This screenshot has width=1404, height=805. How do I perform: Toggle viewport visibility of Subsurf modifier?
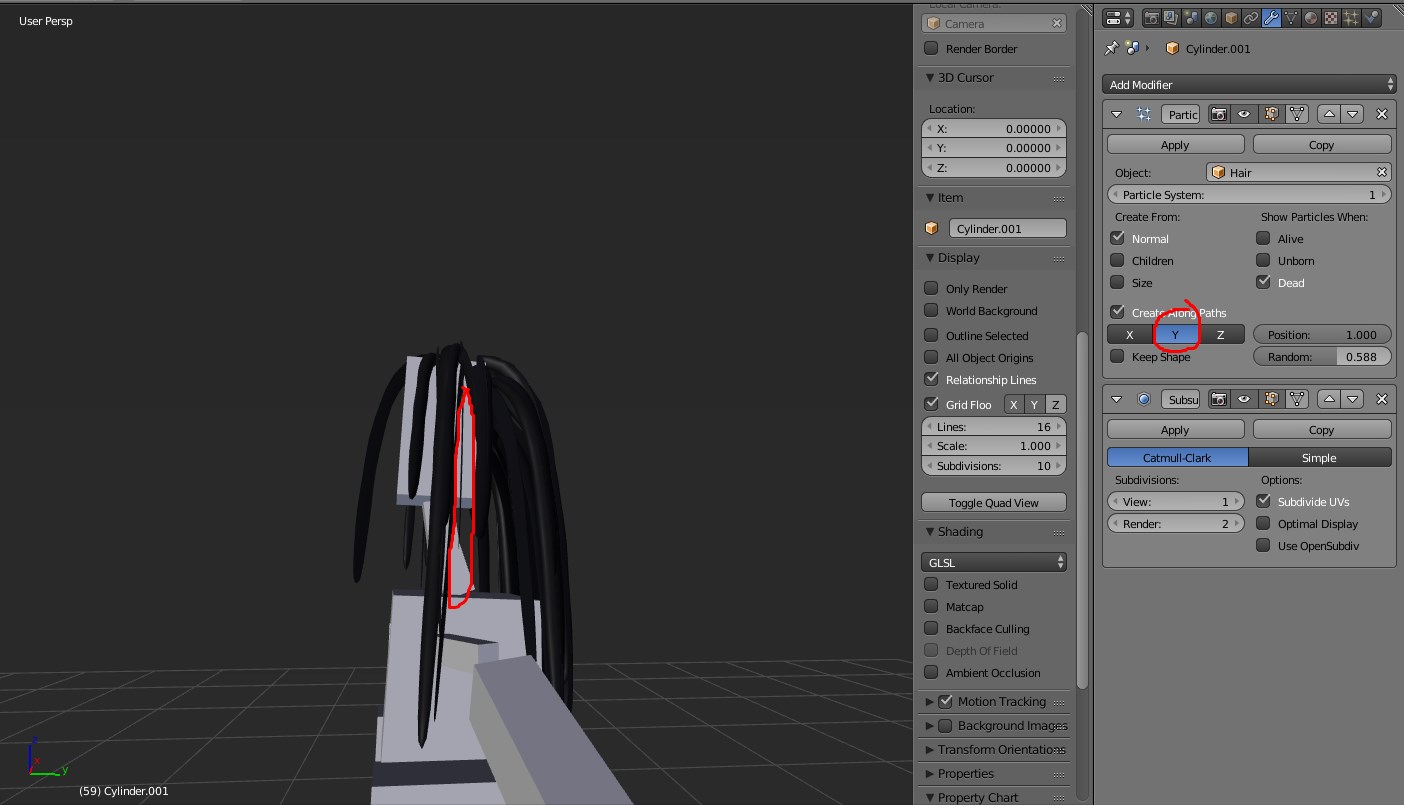click(1244, 398)
